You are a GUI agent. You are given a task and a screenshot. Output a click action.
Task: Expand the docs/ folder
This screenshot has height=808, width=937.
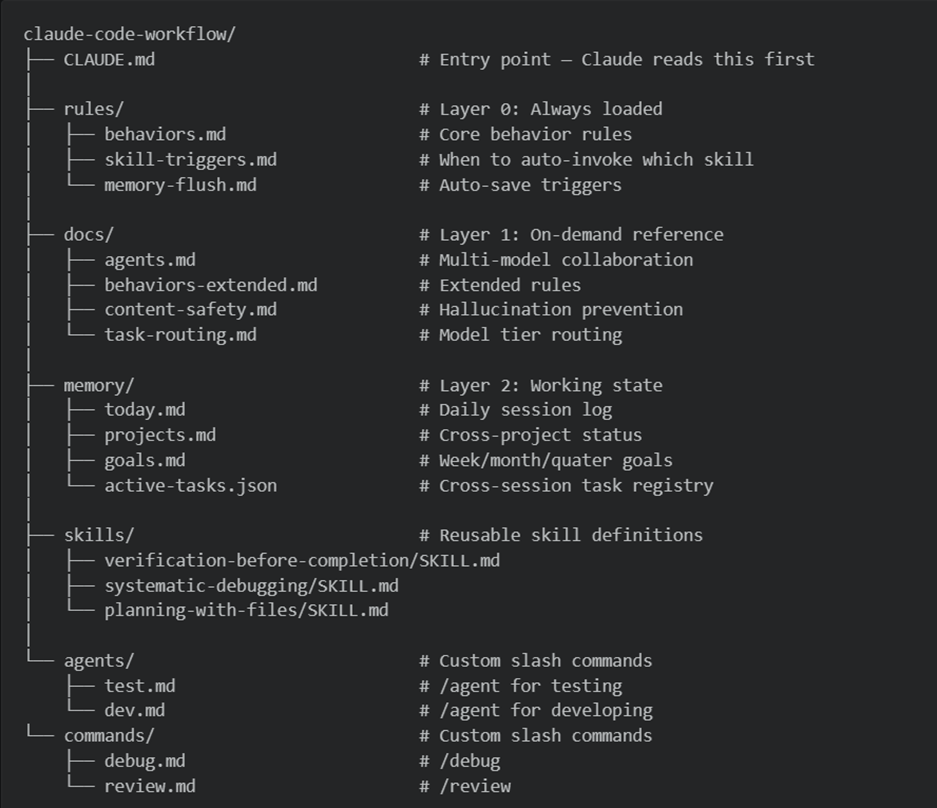88,235
